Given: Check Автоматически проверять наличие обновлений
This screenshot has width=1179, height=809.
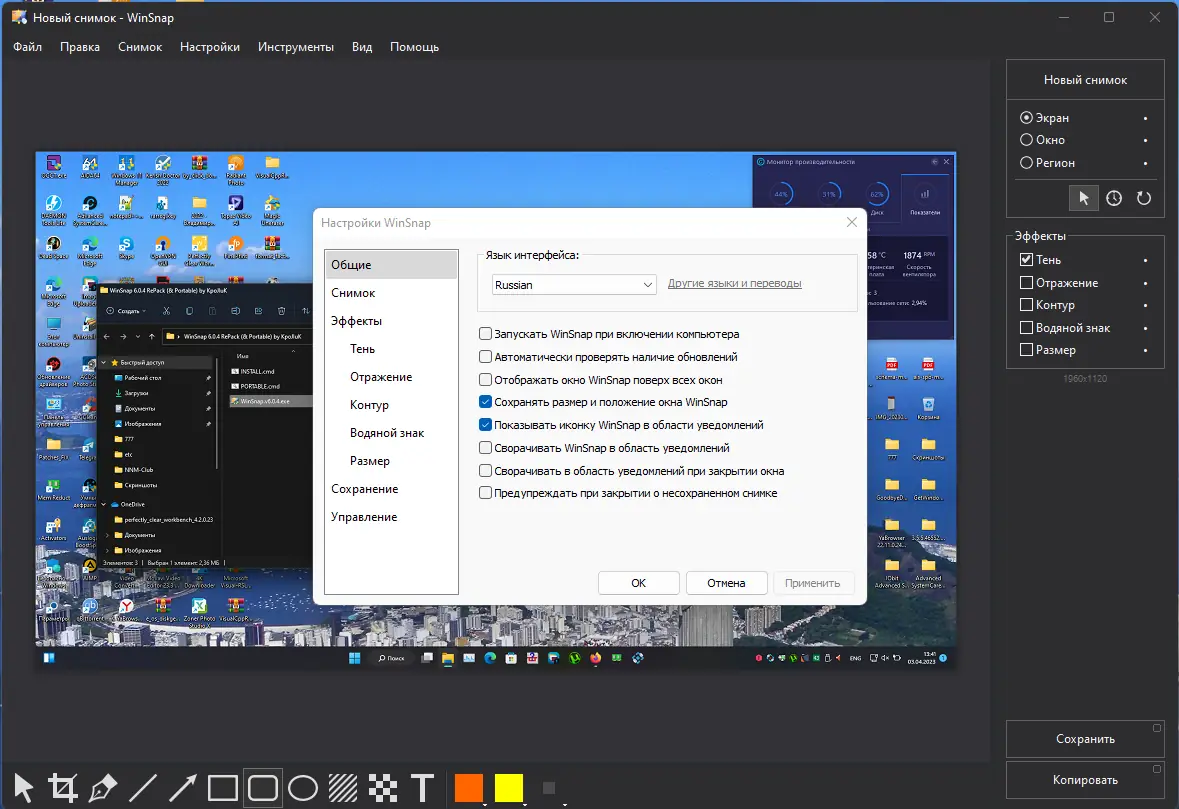Looking at the screenshot, I should tap(486, 356).
